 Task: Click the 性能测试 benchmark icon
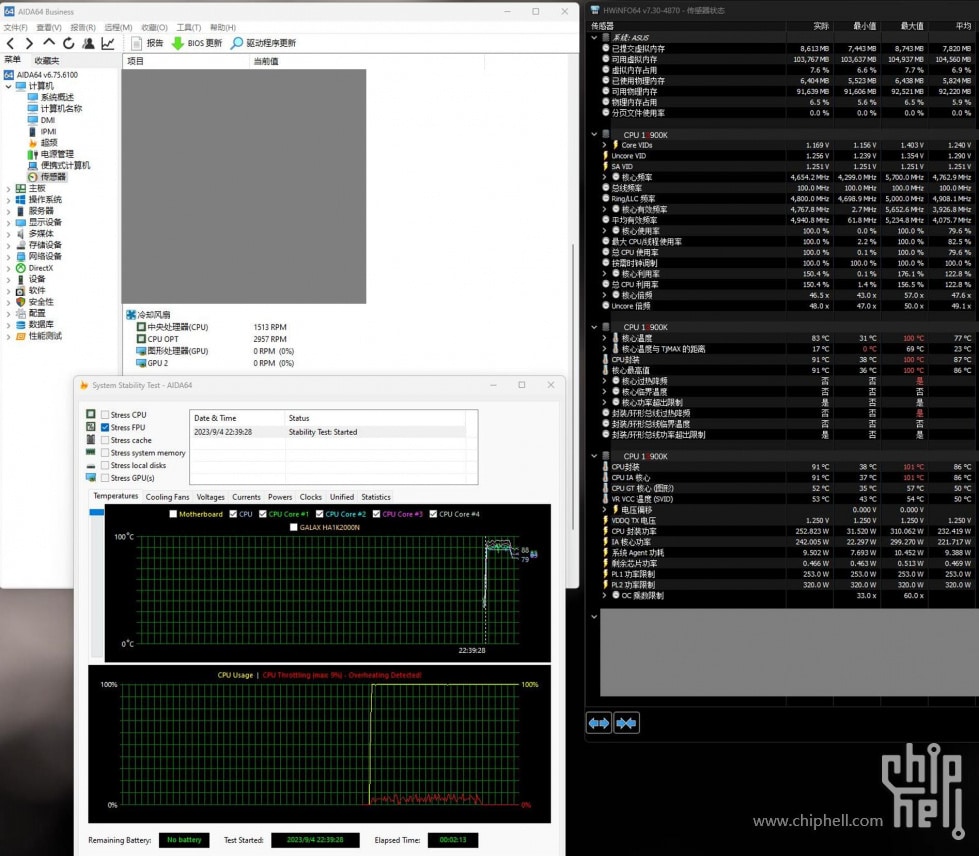click(x=21, y=336)
